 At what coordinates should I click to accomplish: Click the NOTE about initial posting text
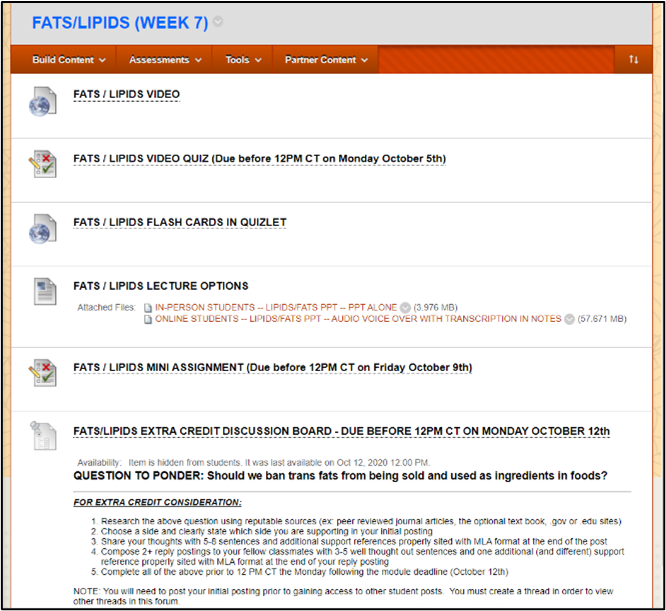(343, 596)
